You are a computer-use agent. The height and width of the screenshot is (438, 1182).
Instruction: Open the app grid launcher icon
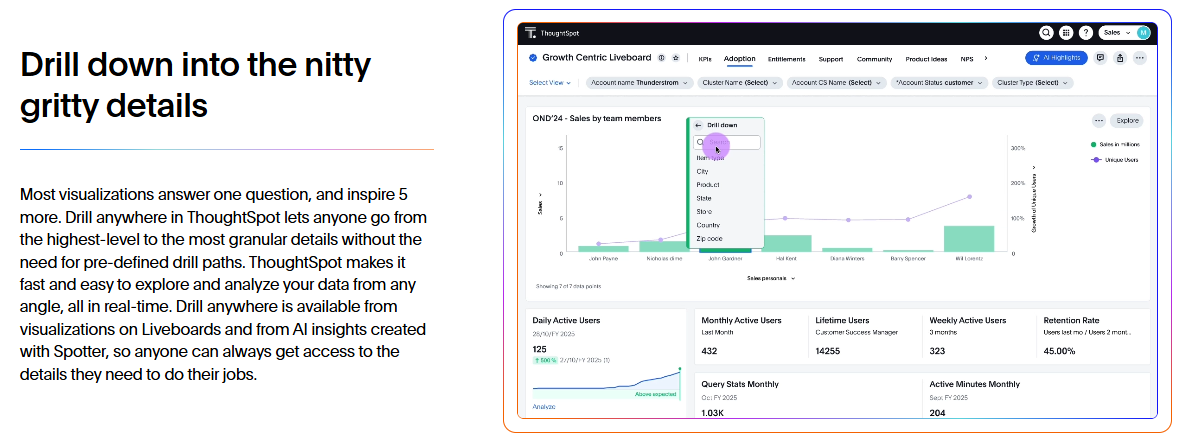1066,33
